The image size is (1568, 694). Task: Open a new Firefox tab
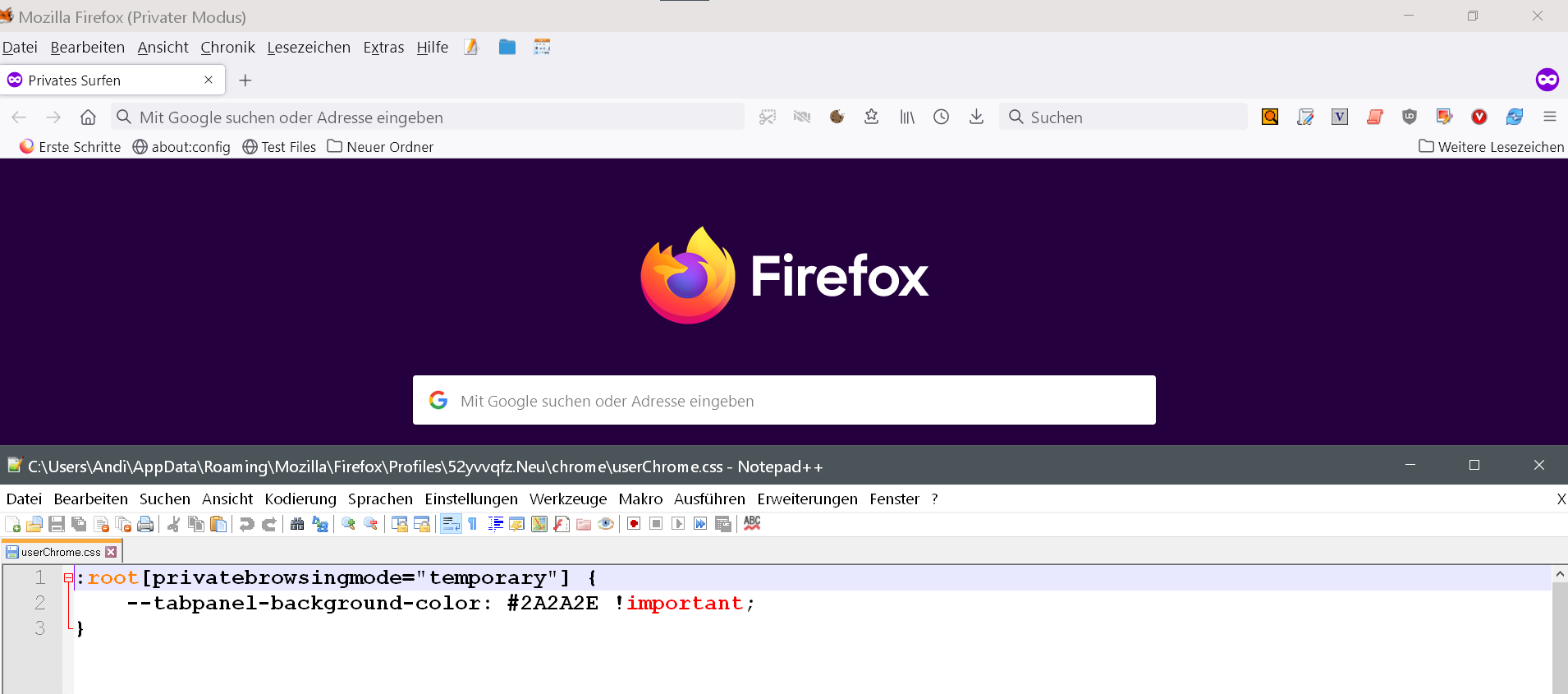245,80
